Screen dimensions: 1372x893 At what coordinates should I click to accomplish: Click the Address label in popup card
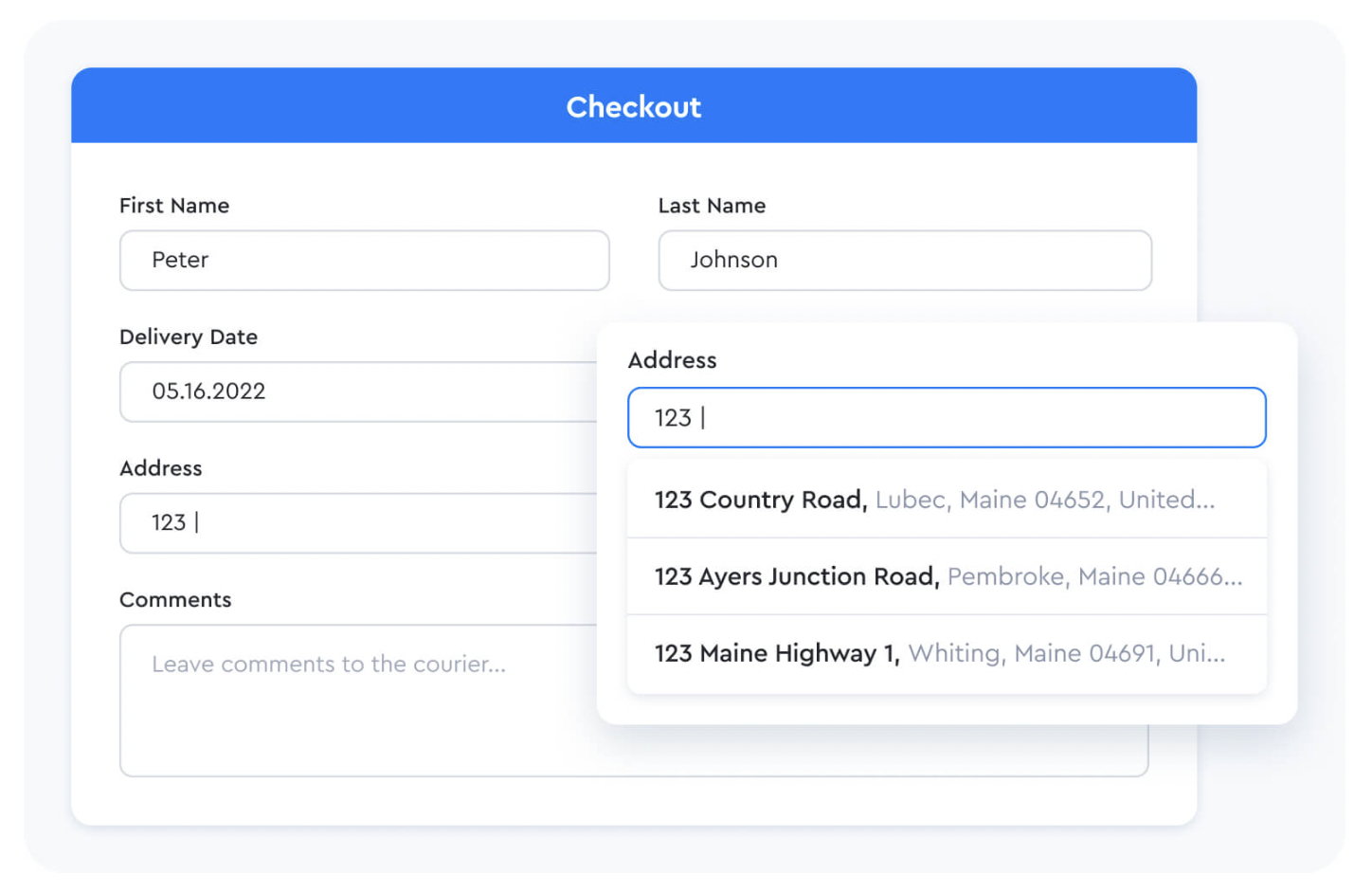[x=672, y=360]
